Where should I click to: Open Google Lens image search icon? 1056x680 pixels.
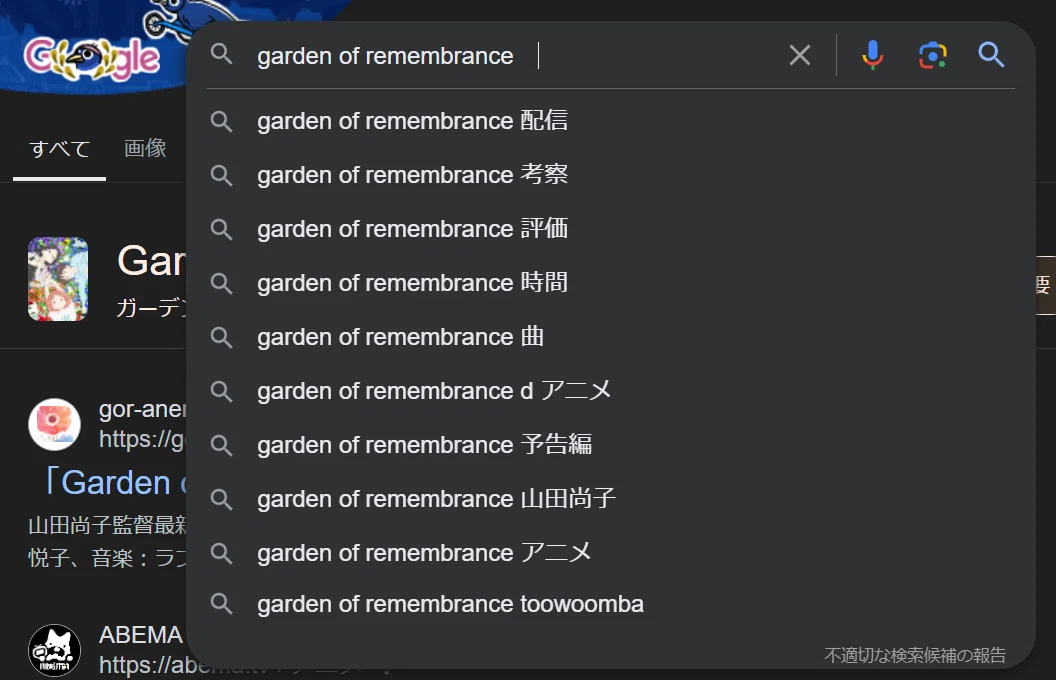[933, 55]
